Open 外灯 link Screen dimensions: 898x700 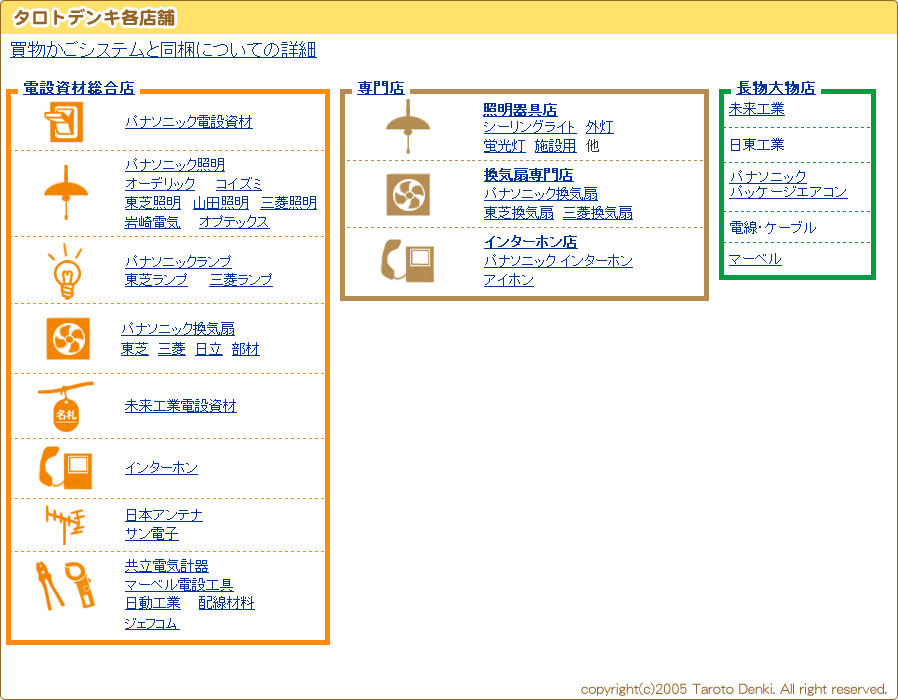pyautogui.click(x=600, y=127)
